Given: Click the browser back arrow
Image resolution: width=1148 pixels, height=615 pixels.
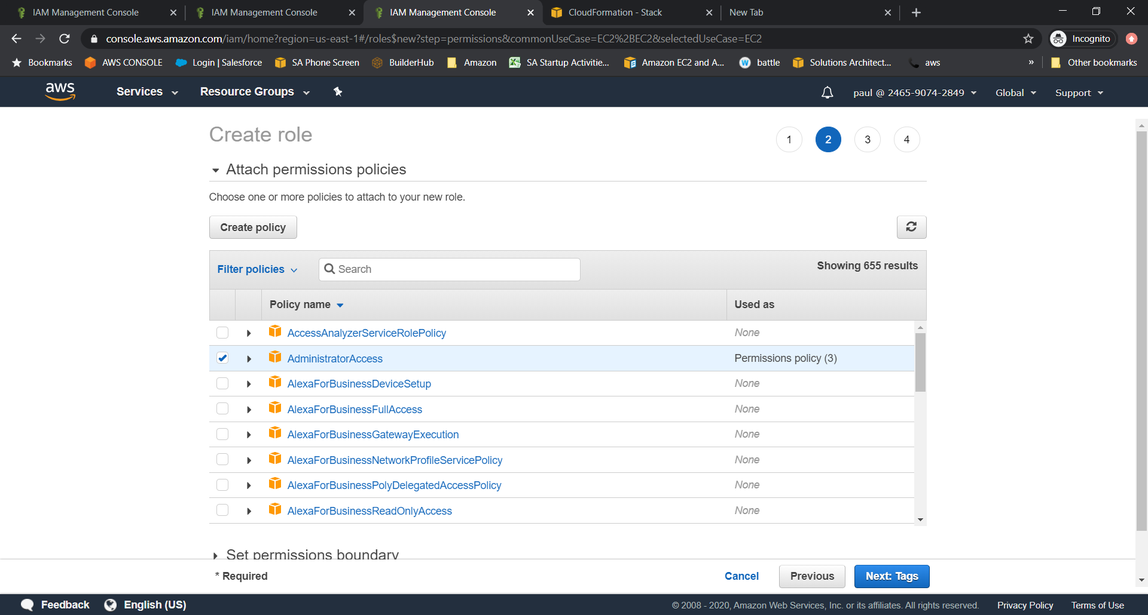Looking at the screenshot, I should pos(16,39).
